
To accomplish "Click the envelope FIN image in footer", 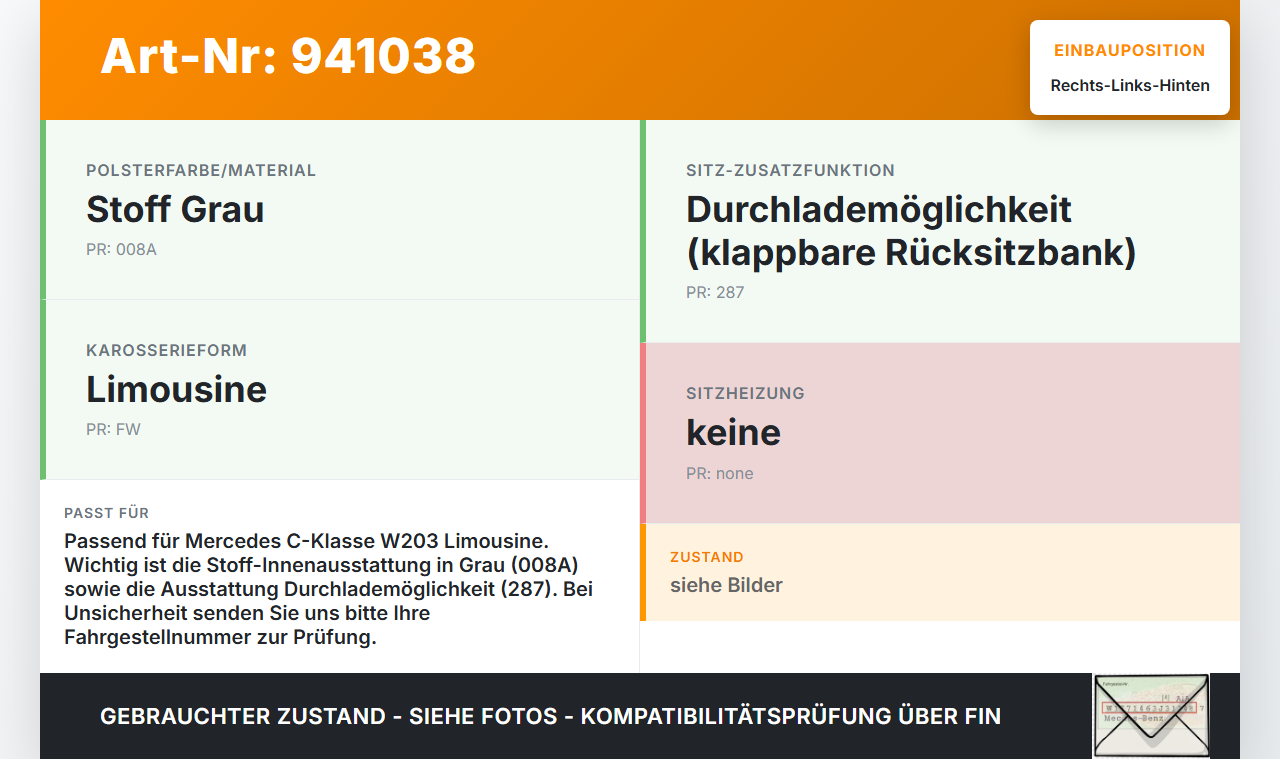I will [x=1151, y=716].
